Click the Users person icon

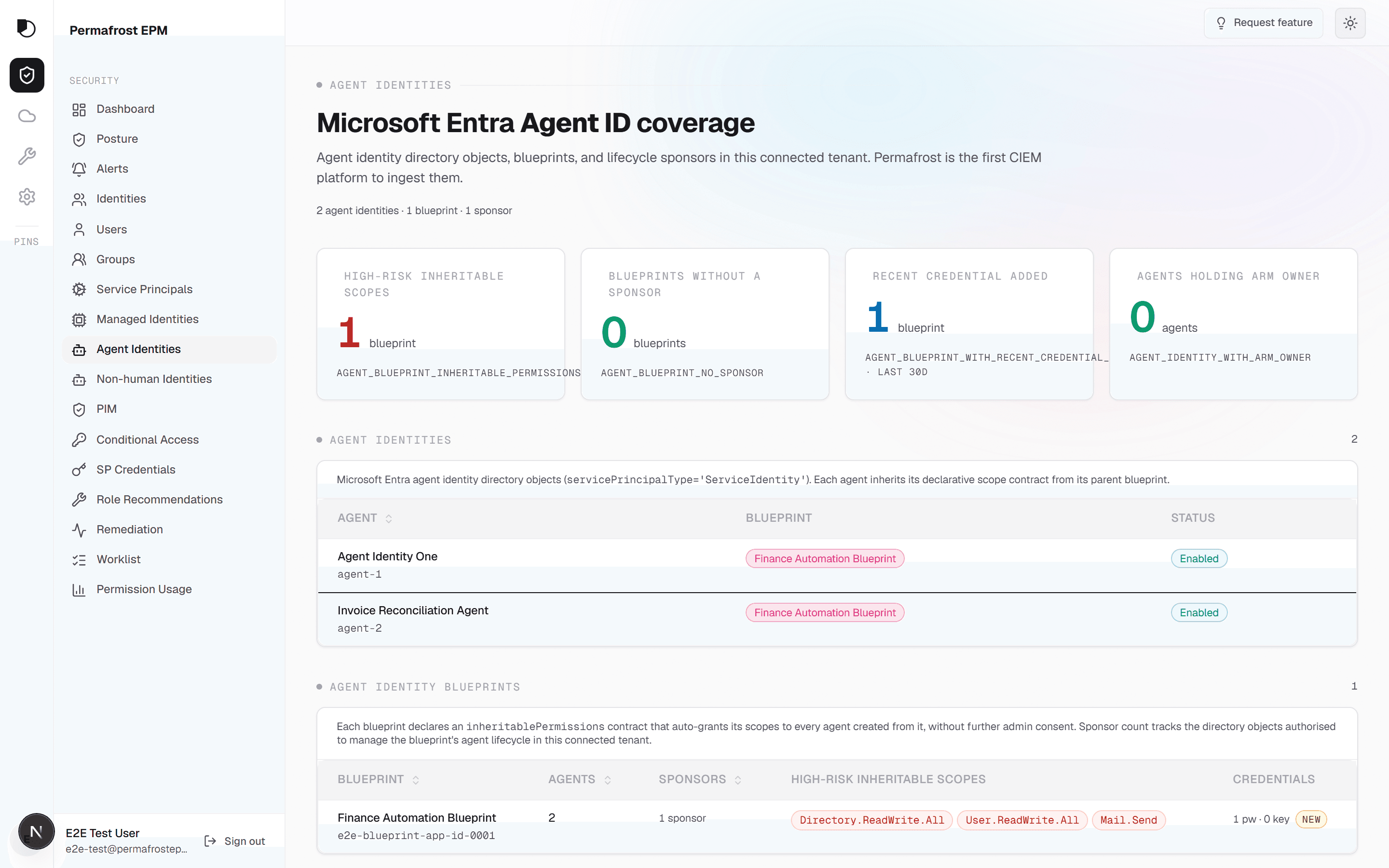point(79,230)
